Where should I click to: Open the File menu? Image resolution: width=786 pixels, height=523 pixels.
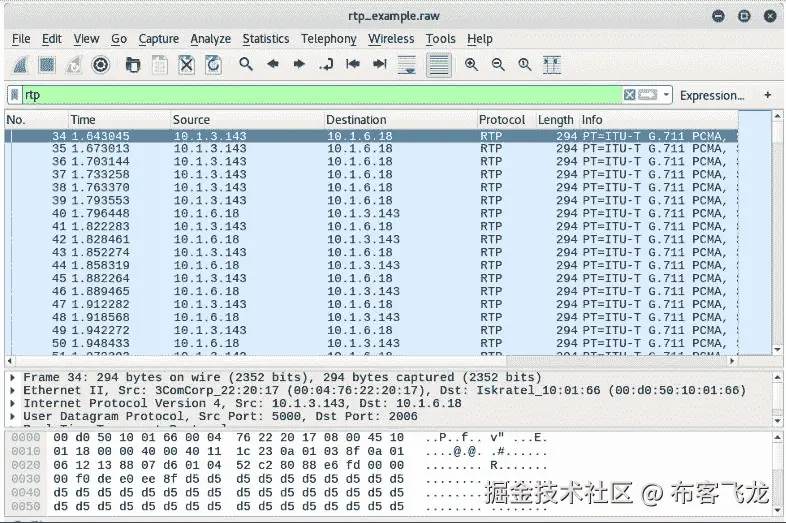tap(21, 39)
